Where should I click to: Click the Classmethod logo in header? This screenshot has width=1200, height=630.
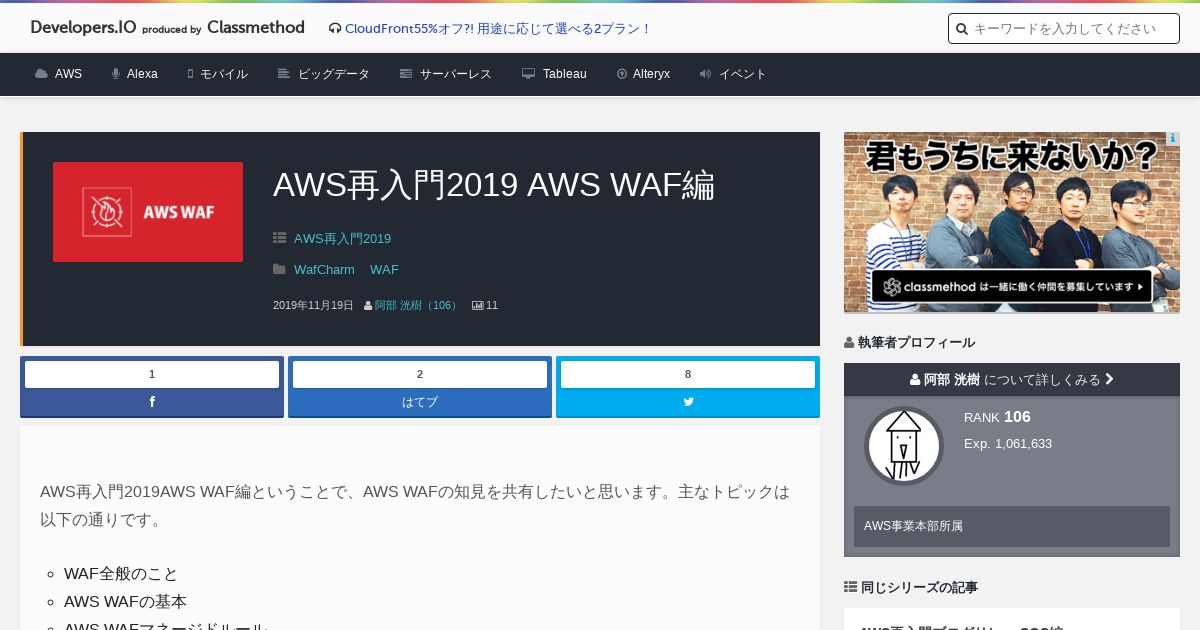coord(256,27)
